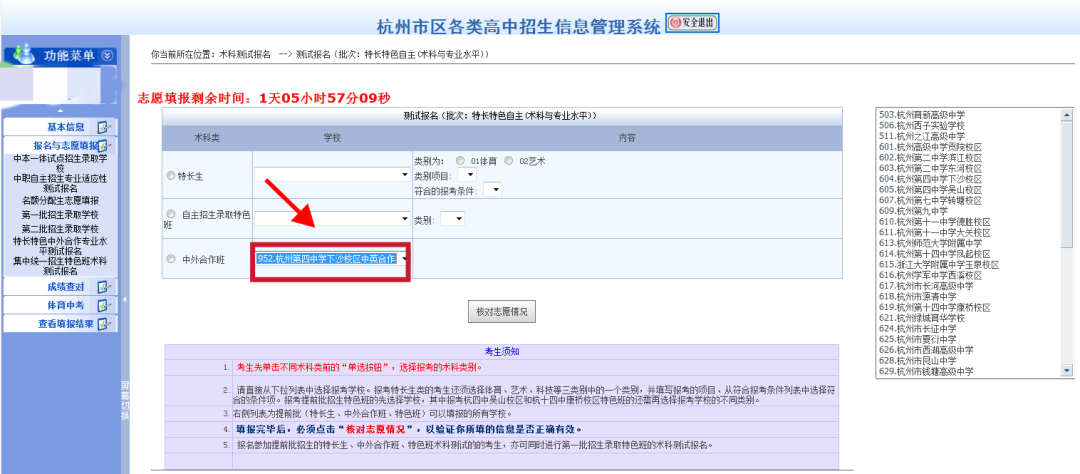This screenshot has width=1080, height=474.
Task: Click the small up arrow above 基本信息
Action: coord(59,110)
